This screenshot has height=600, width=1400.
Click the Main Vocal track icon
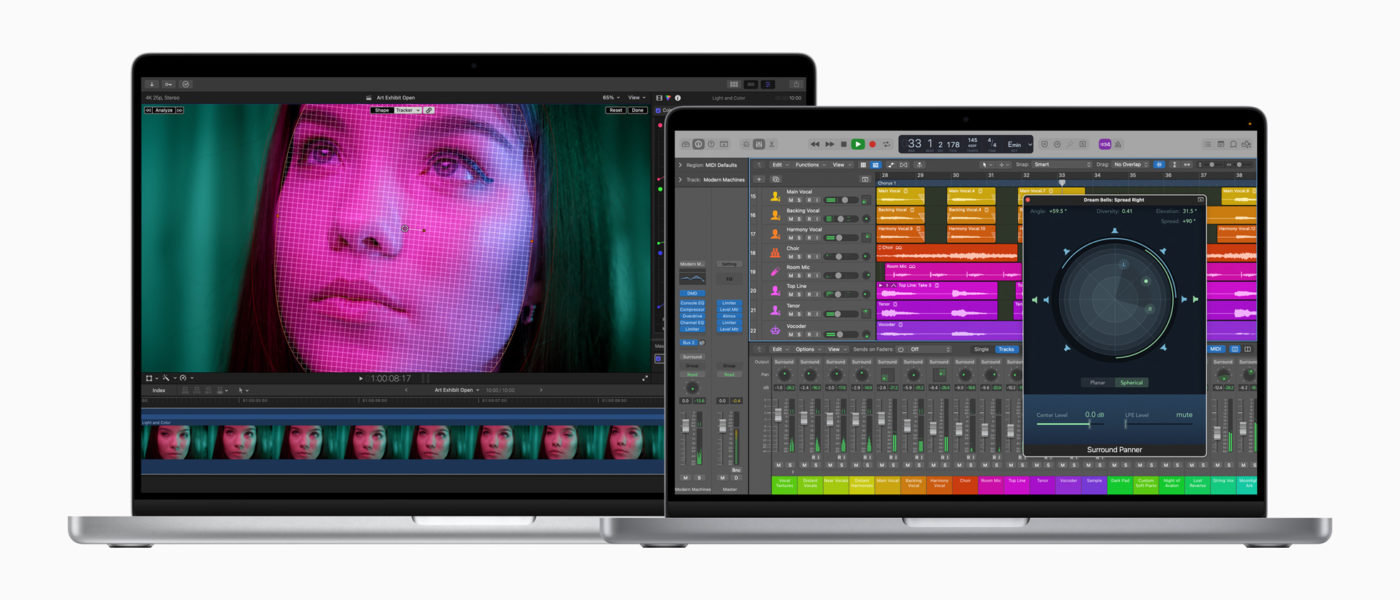tap(775, 197)
